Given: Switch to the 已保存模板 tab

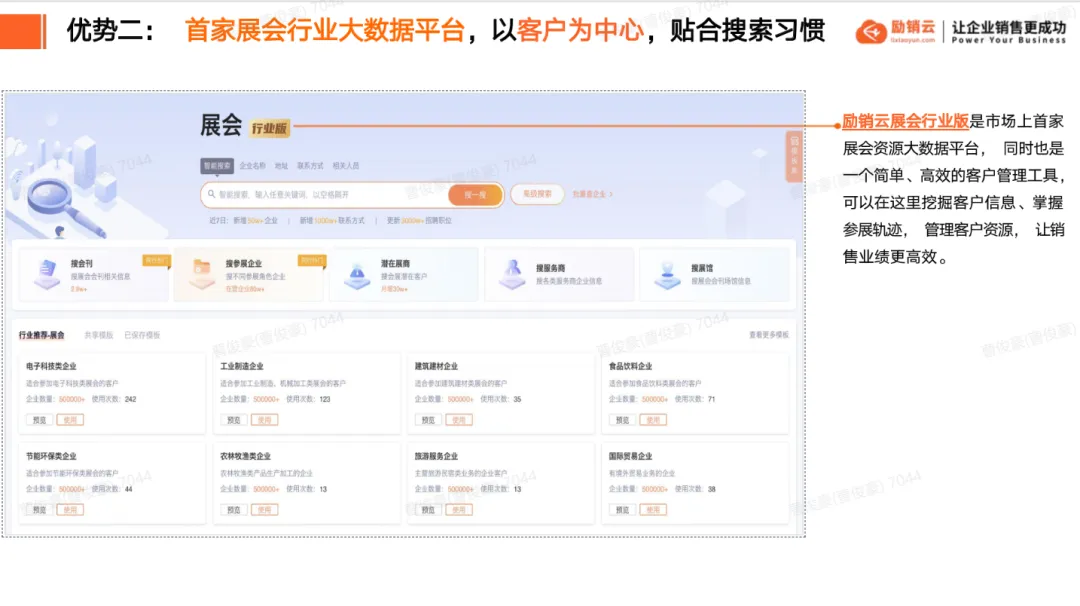Looking at the screenshot, I should click(142, 335).
